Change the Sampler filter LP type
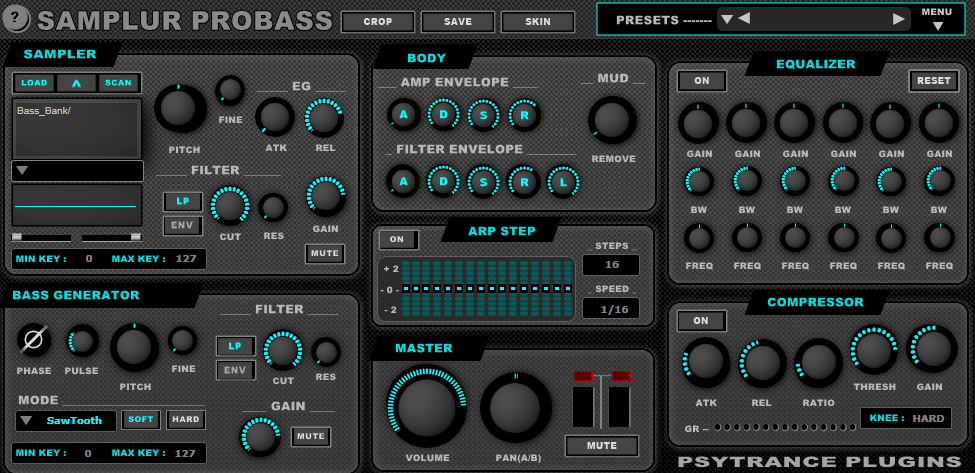 tap(183, 201)
